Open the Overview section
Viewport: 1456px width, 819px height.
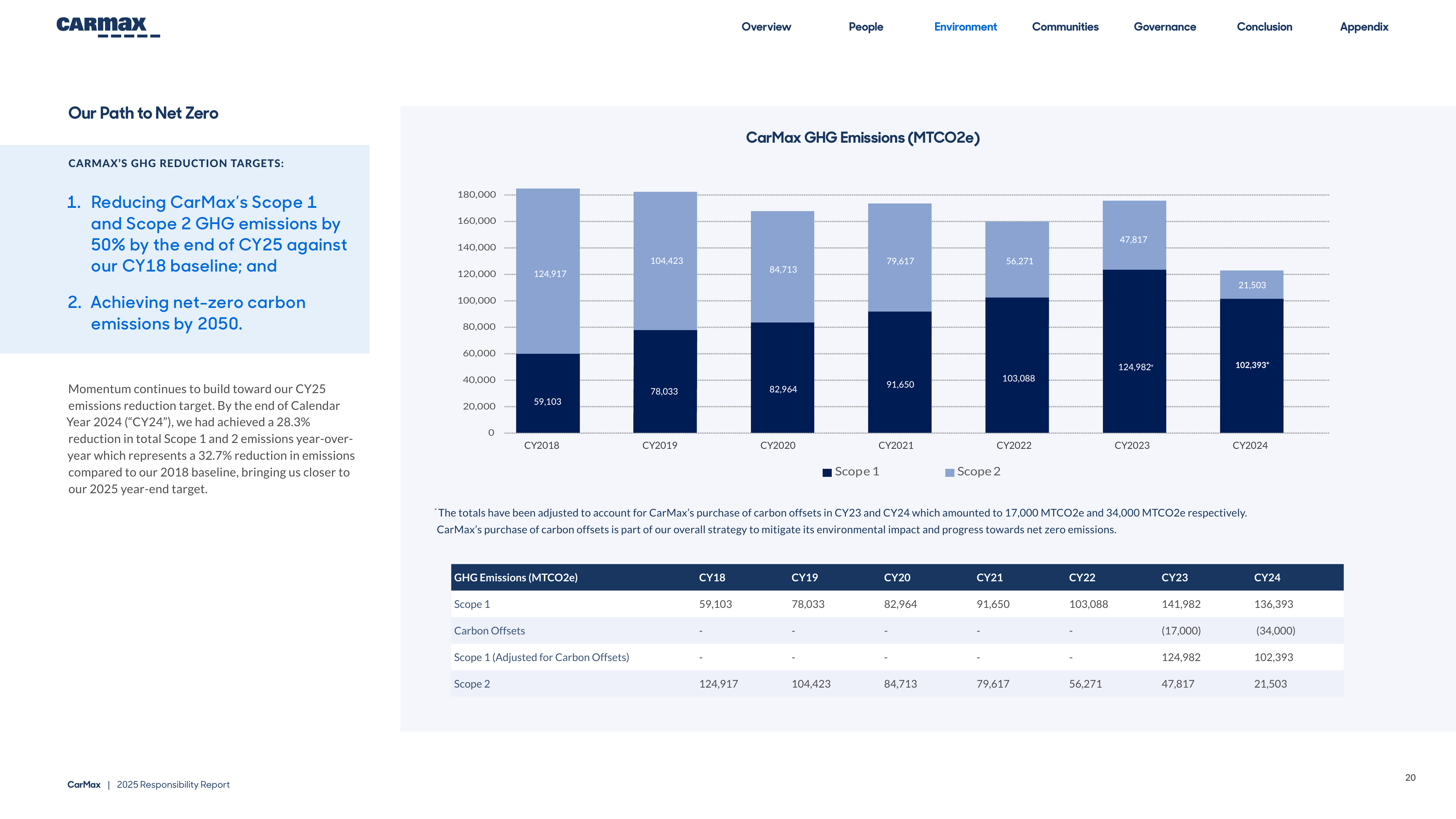pos(766,27)
